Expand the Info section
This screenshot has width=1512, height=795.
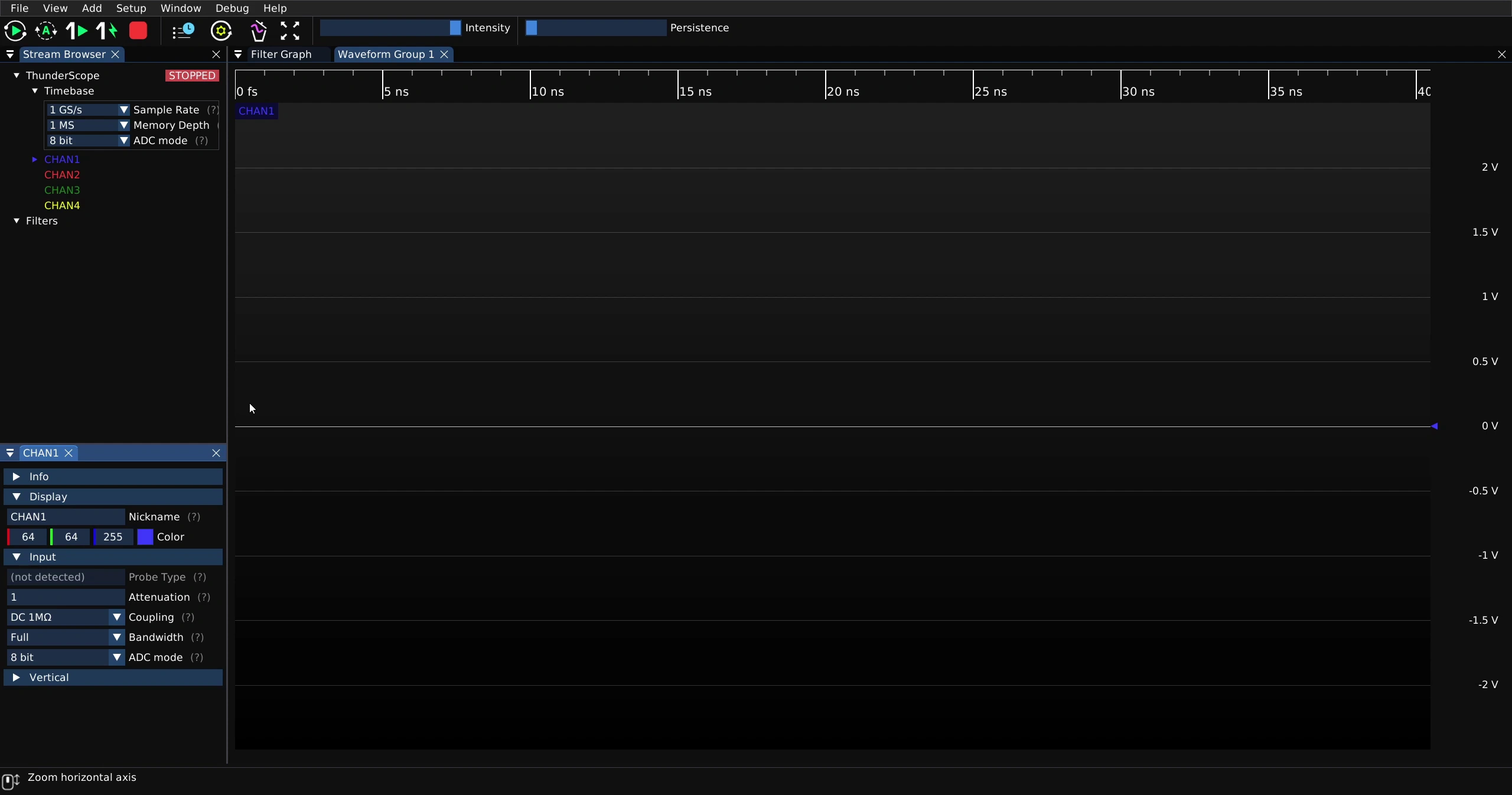pos(113,477)
